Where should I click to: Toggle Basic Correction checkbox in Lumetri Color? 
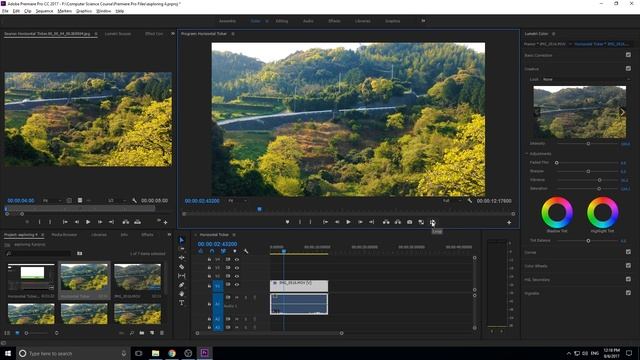pos(628,55)
